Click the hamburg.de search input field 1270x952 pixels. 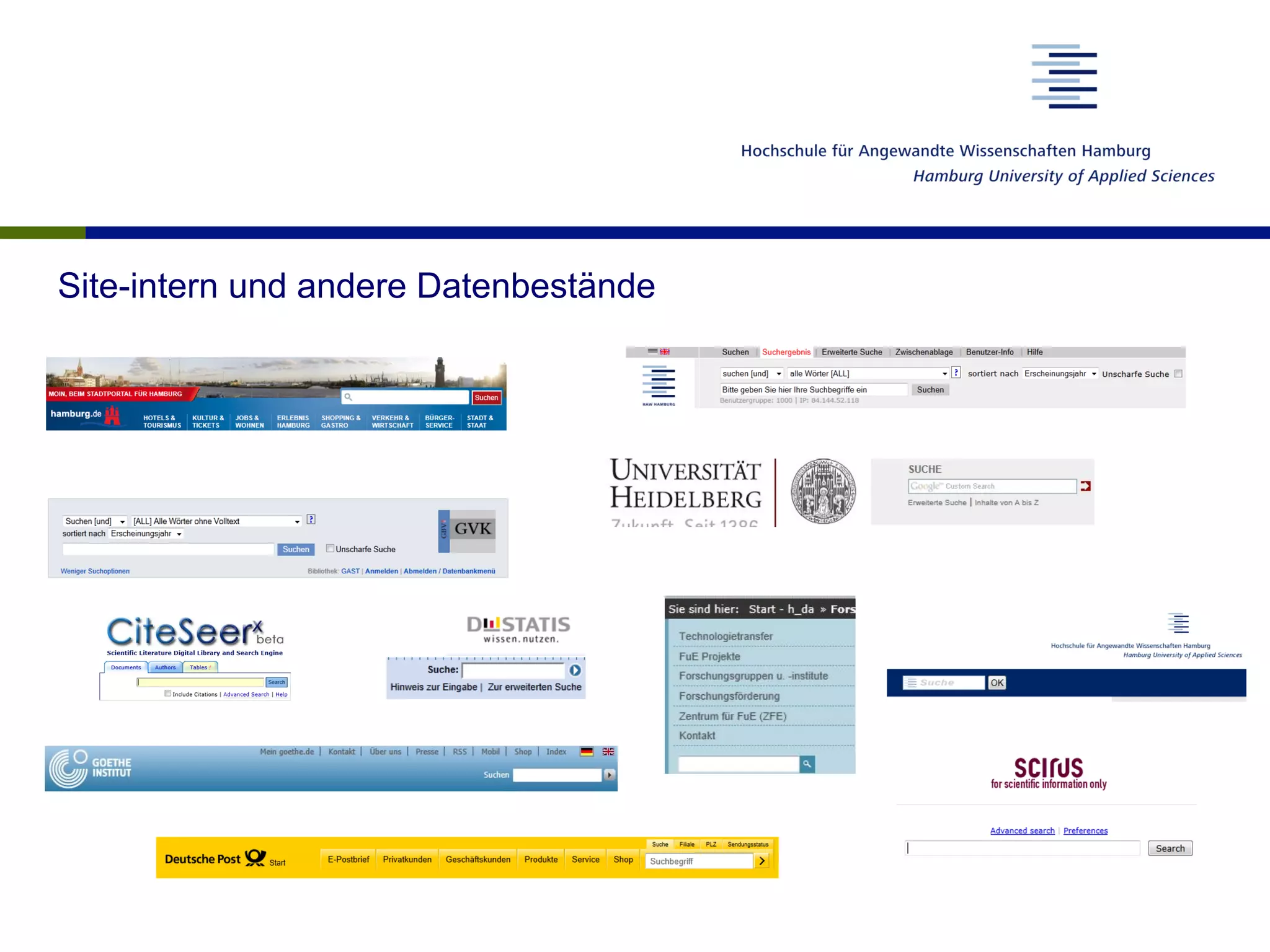tap(405, 397)
